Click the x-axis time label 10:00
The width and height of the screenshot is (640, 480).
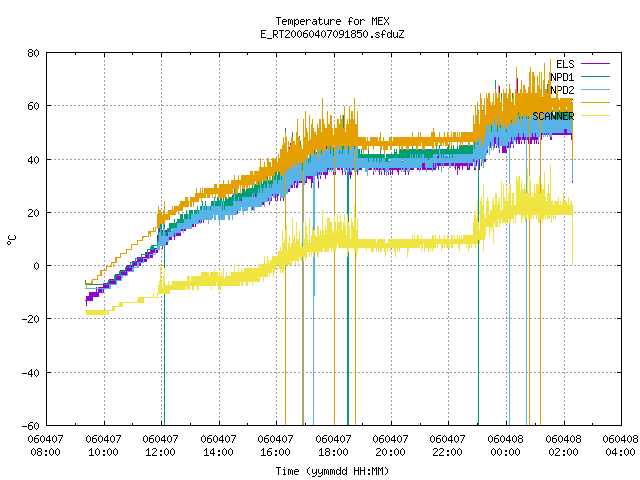103,452
